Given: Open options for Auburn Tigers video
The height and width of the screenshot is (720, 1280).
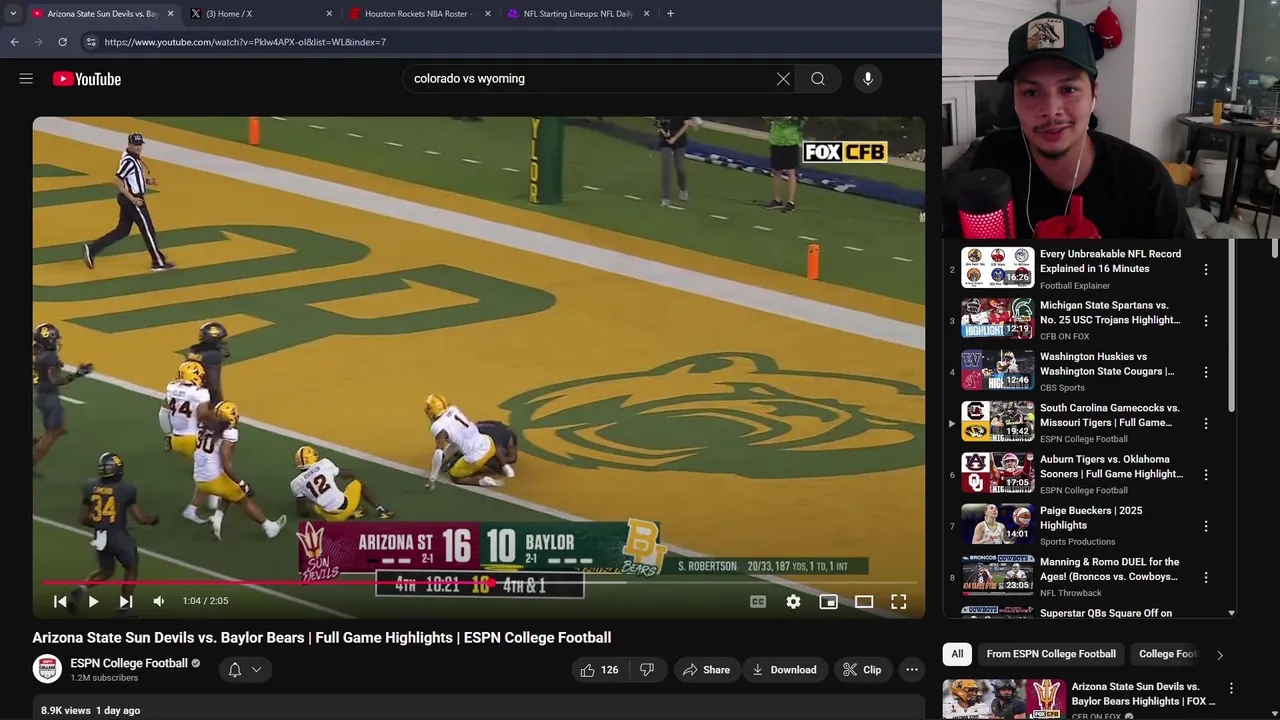Looking at the screenshot, I should (x=1206, y=475).
